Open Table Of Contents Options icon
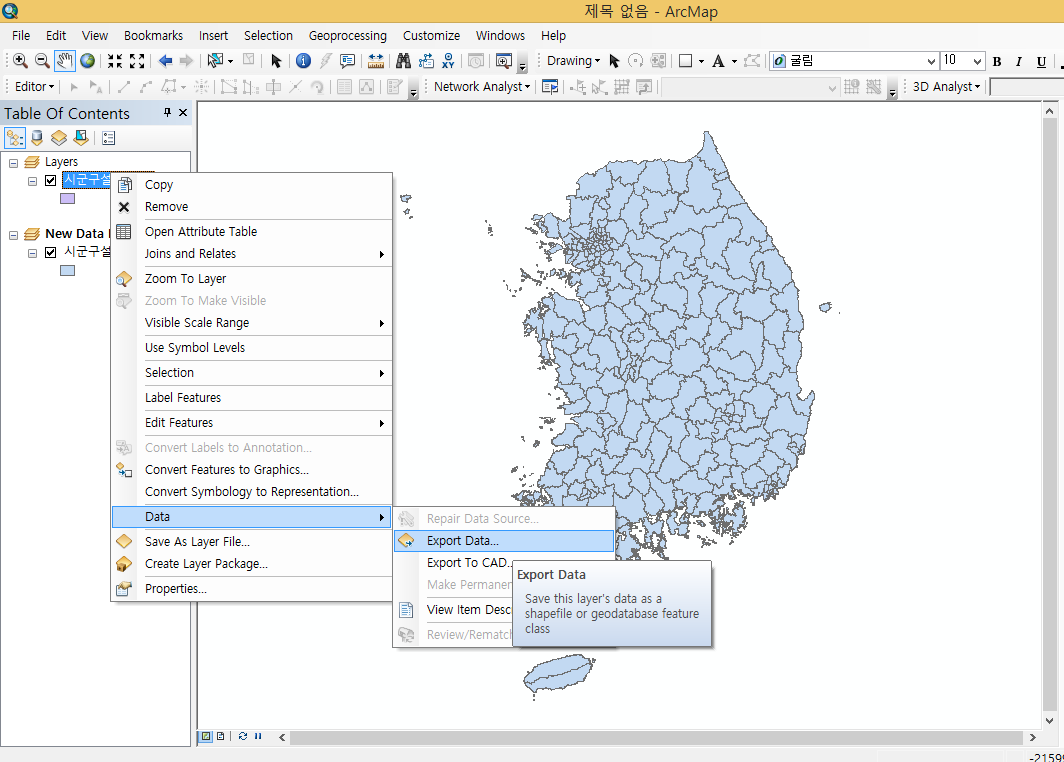The image size is (1064, 762). click(109, 138)
